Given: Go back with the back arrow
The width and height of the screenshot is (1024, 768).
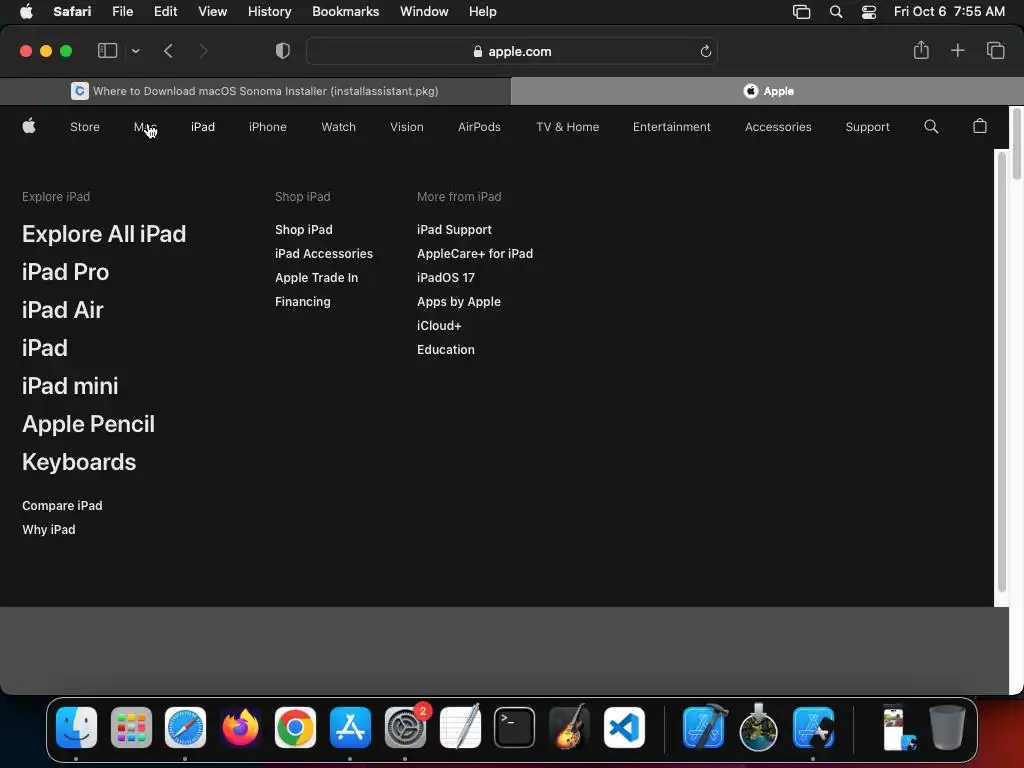Looking at the screenshot, I should pos(168,51).
